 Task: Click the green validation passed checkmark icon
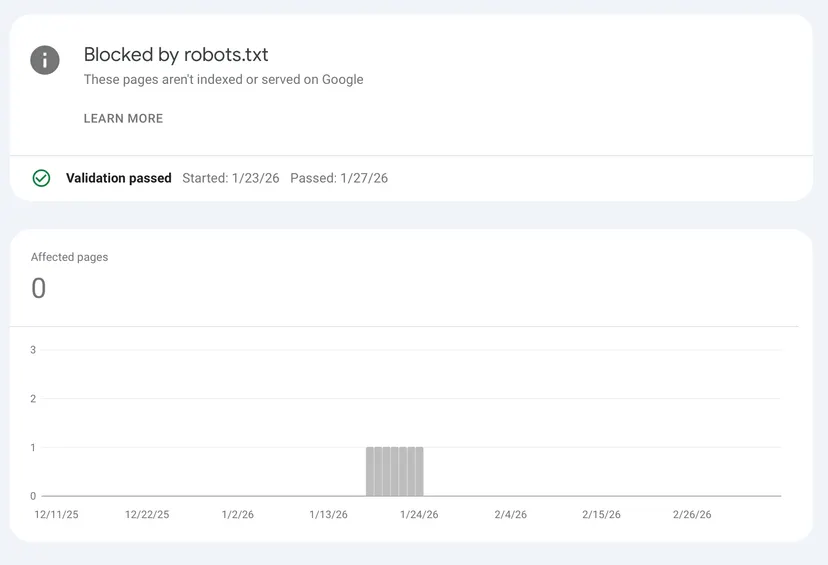click(41, 178)
